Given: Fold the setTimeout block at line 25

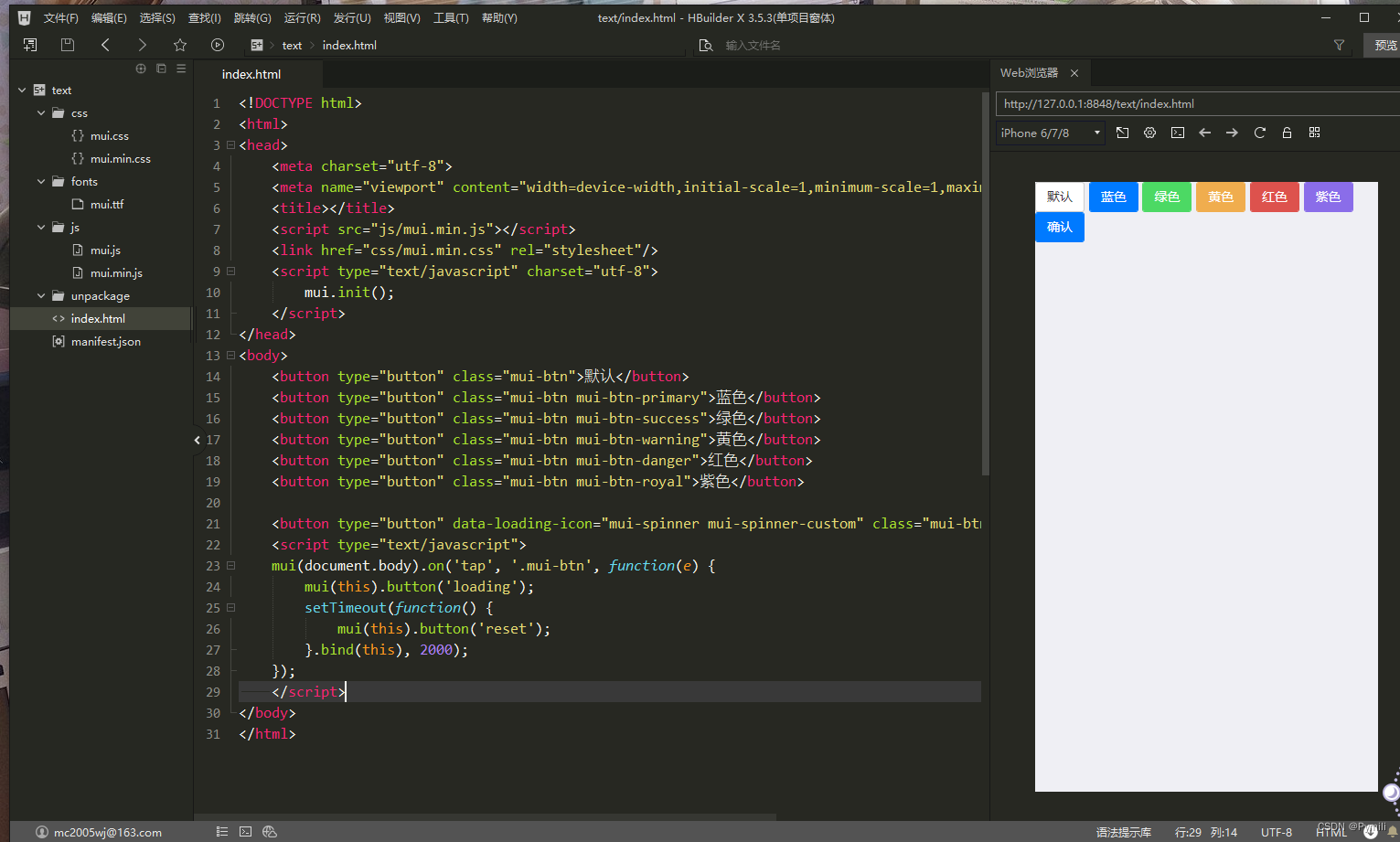Looking at the screenshot, I should pos(230,608).
